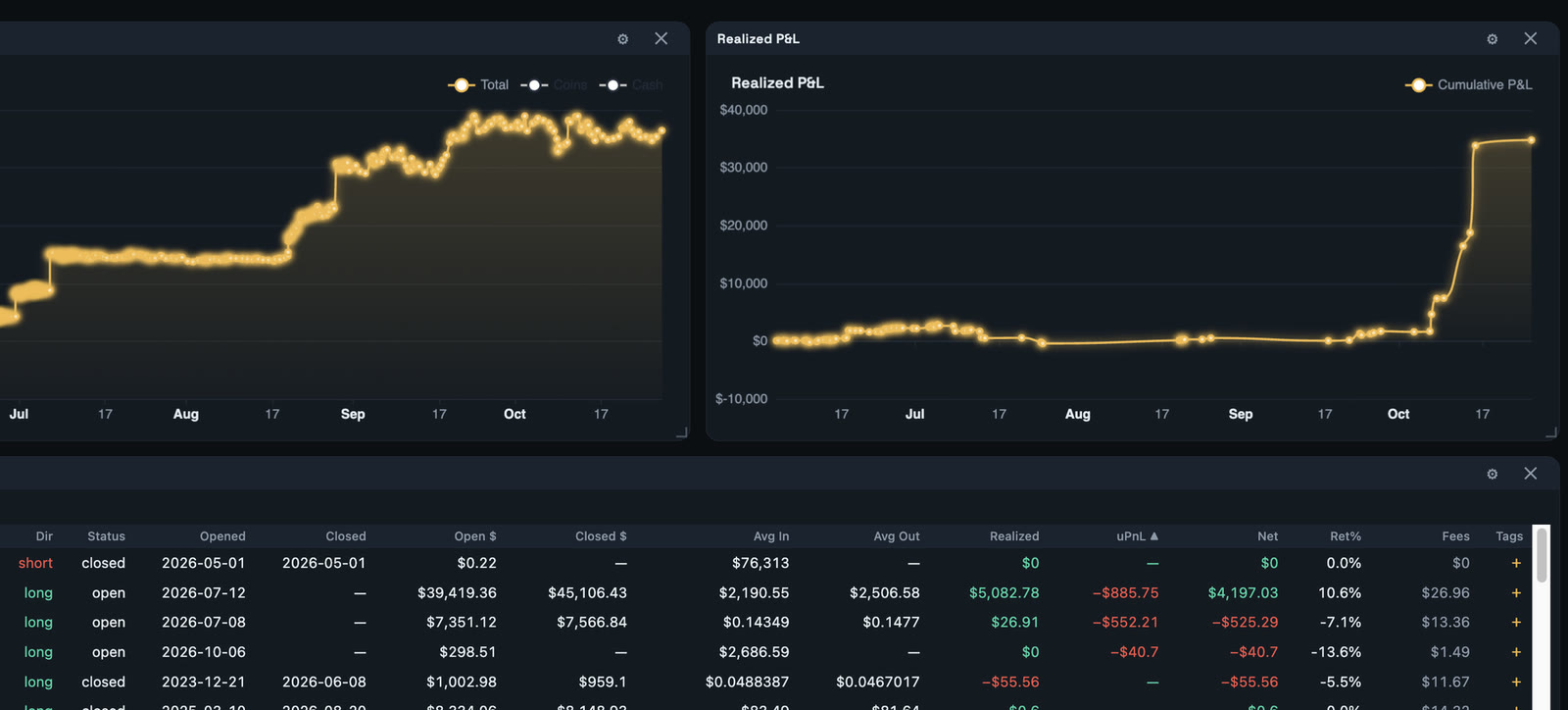Click the $39,419.36 open amount

point(457,592)
